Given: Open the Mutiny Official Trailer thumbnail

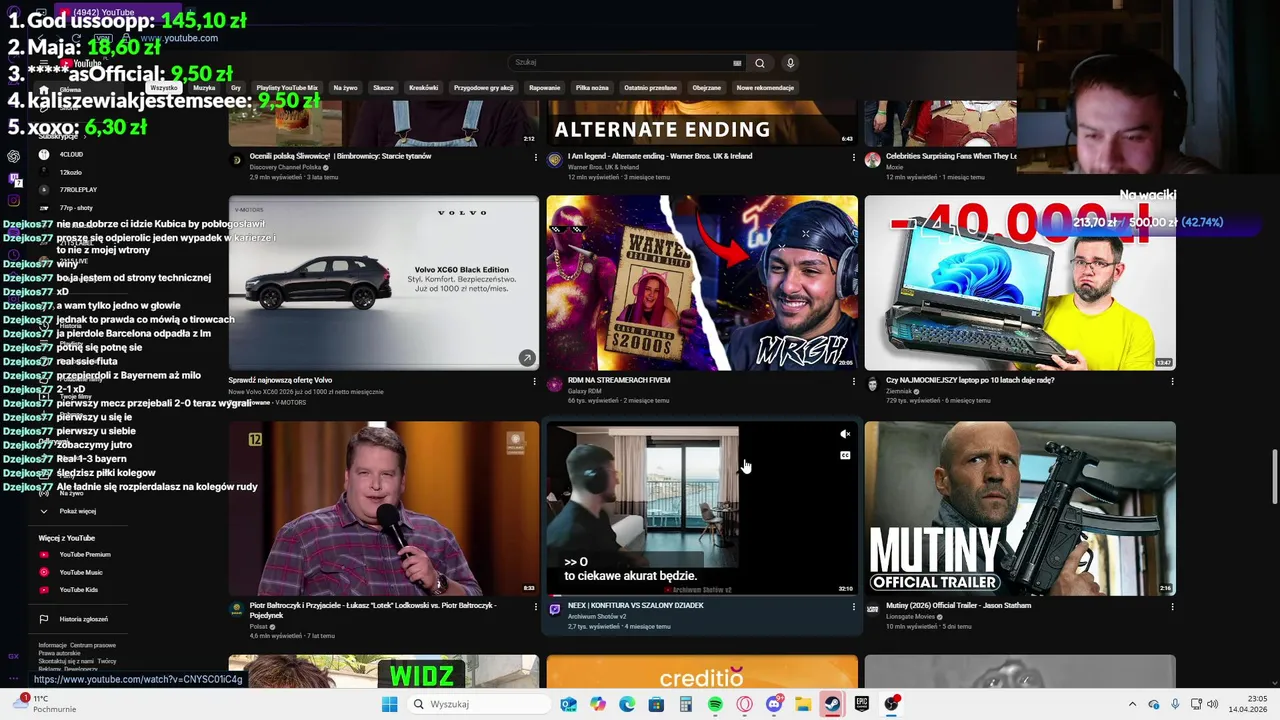Looking at the screenshot, I should [x=1020, y=508].
